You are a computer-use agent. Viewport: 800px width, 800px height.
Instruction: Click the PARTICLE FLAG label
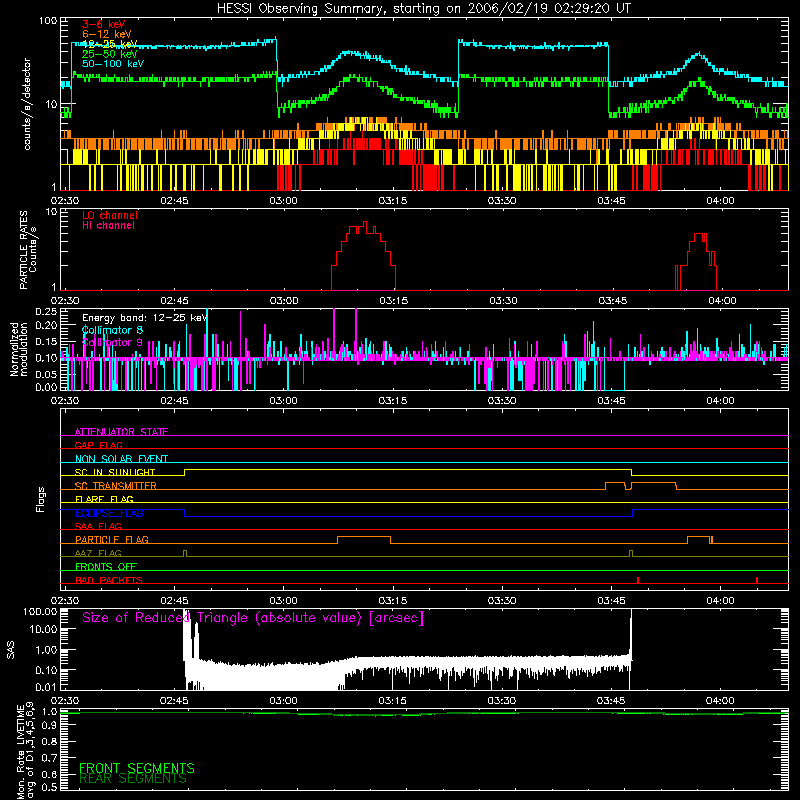click(x=112, y=539)
